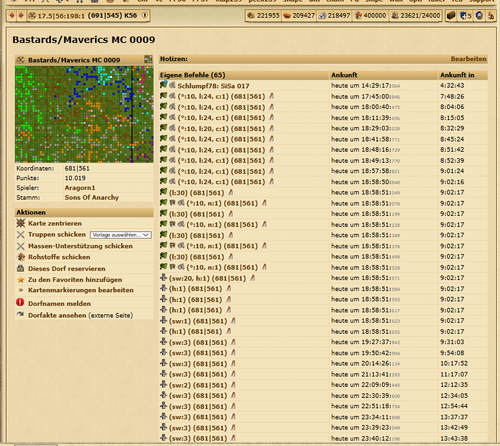Go to previous village with left red arrow
The height and width of the screenshot is (446, 500).
[12, 15]
